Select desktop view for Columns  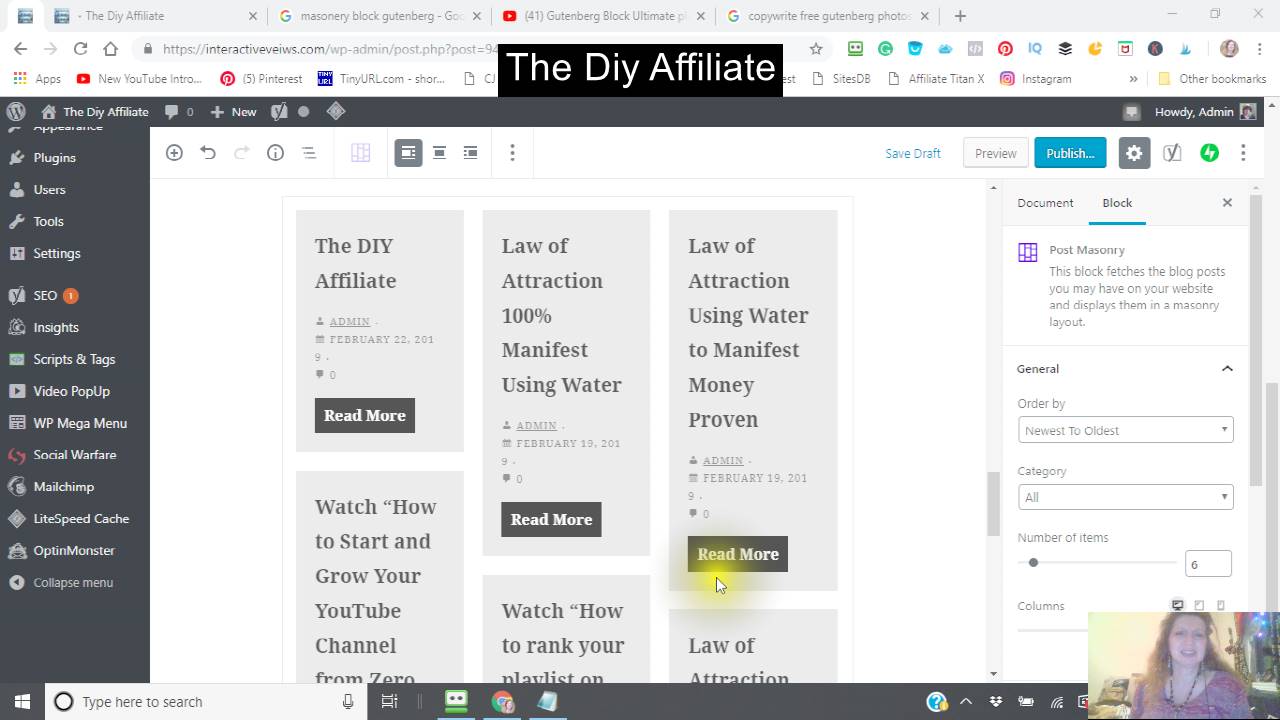tap(1177, 606)
